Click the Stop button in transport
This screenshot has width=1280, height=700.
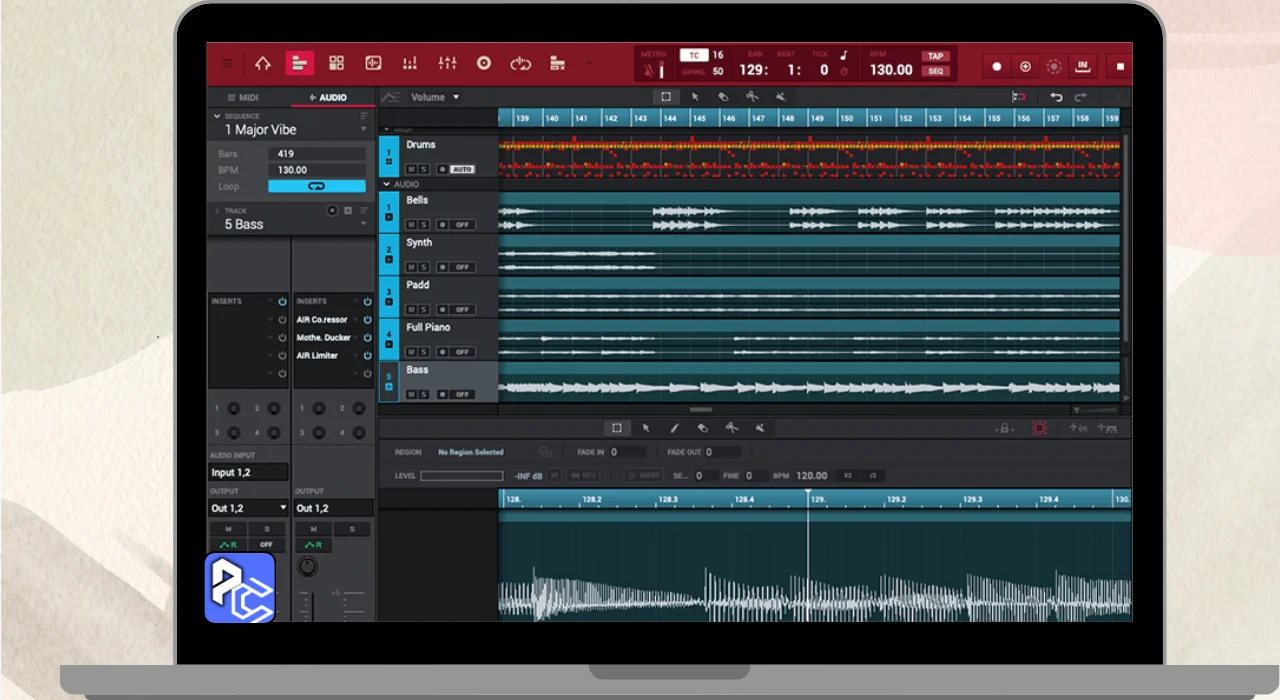tap(1120, 67)
